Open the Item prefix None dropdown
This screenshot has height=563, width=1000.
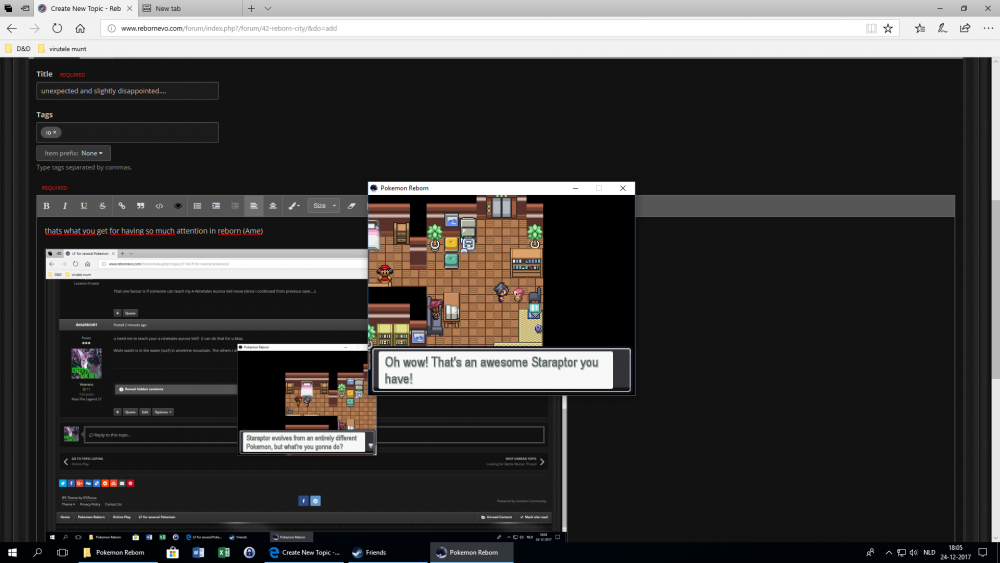[73, 153]
